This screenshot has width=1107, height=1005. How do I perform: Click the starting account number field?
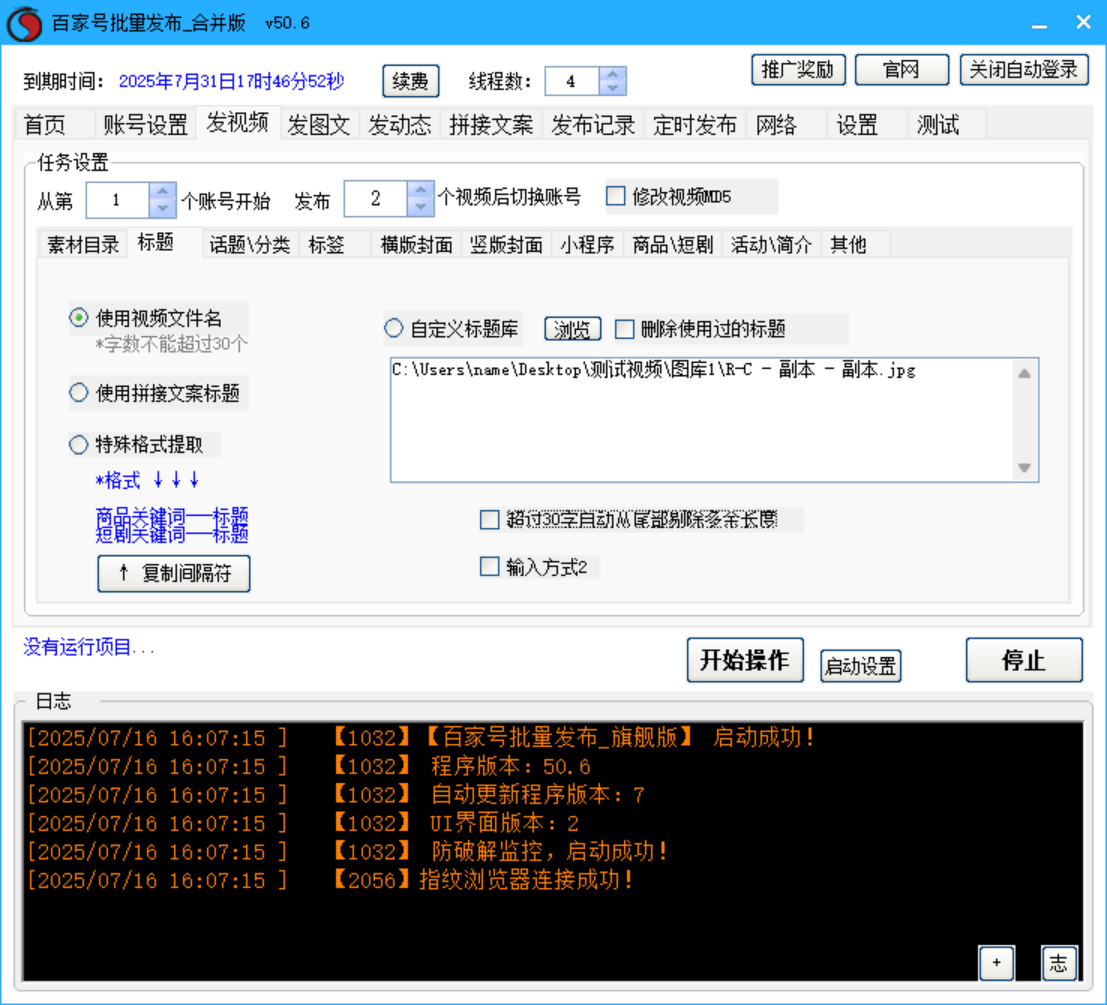click(x=117, y=200)
